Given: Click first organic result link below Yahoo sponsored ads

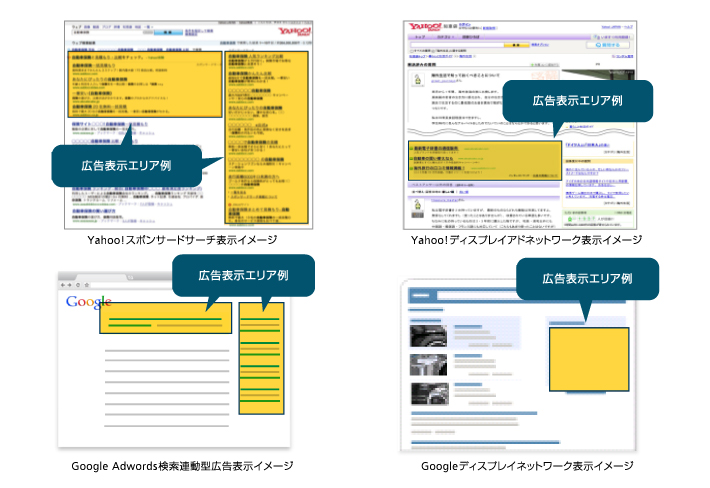Looking at the screenshot, I should click(x=110, y=124).
